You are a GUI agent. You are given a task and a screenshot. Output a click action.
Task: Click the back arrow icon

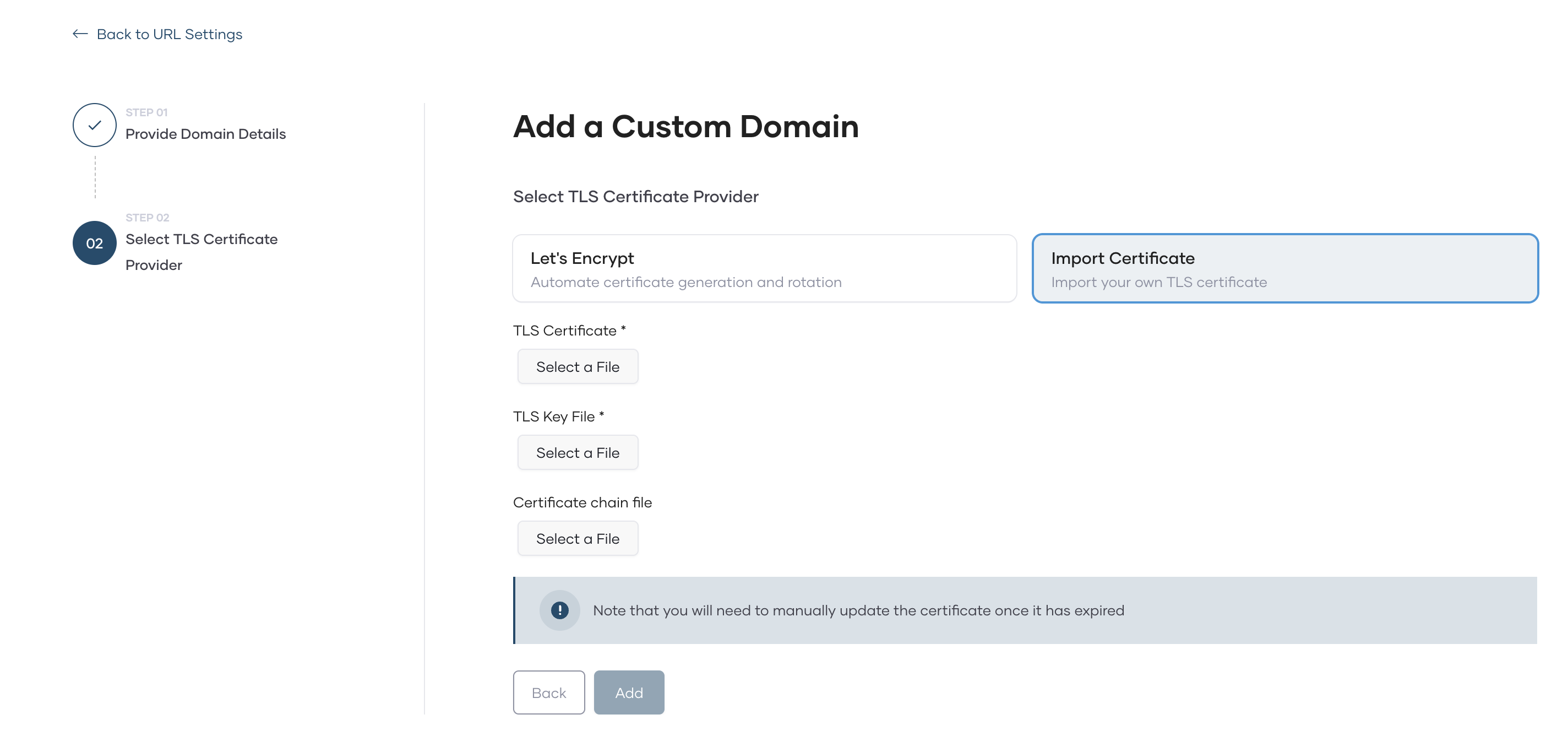[x=79, y=34]
